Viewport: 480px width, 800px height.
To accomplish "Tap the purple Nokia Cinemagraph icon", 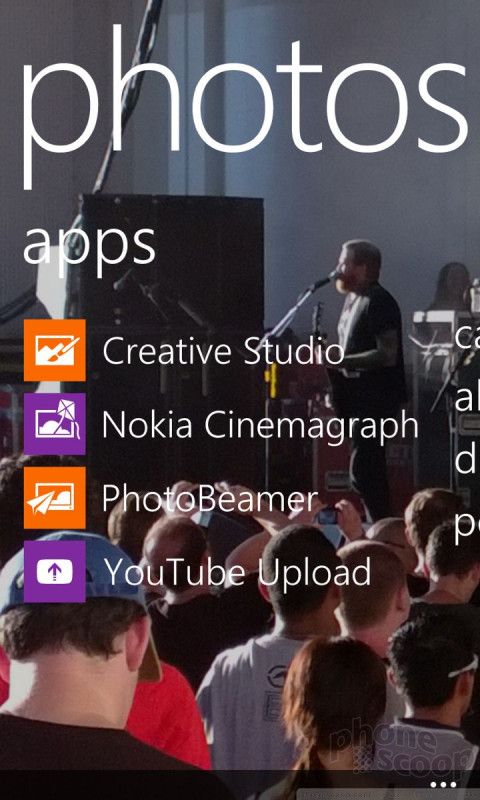I will 55,423.
